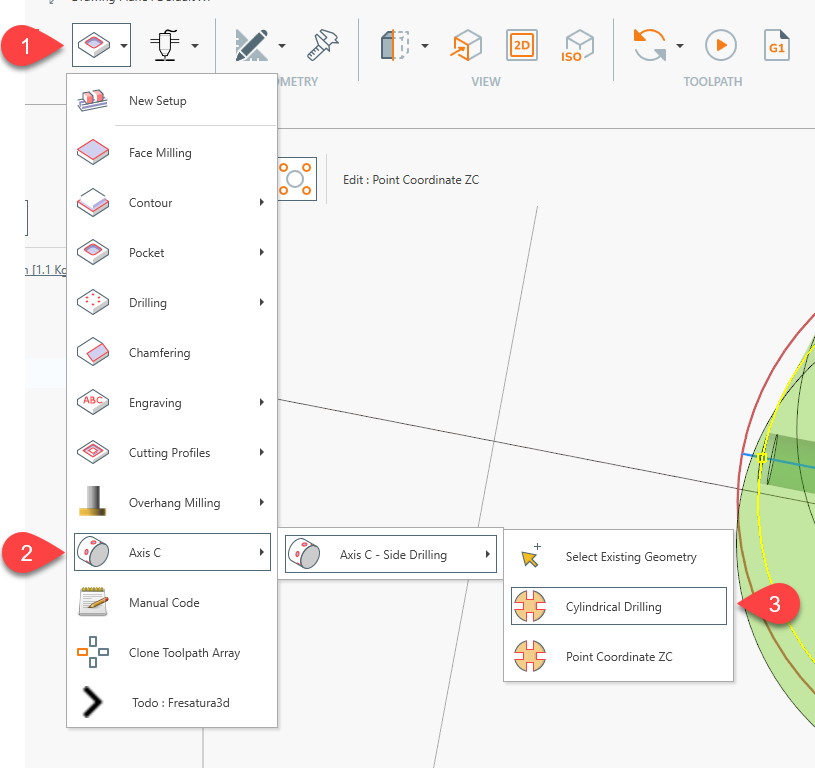
Task: Choose Point Coordinate ZC in submenu
Action: [618, 656]
